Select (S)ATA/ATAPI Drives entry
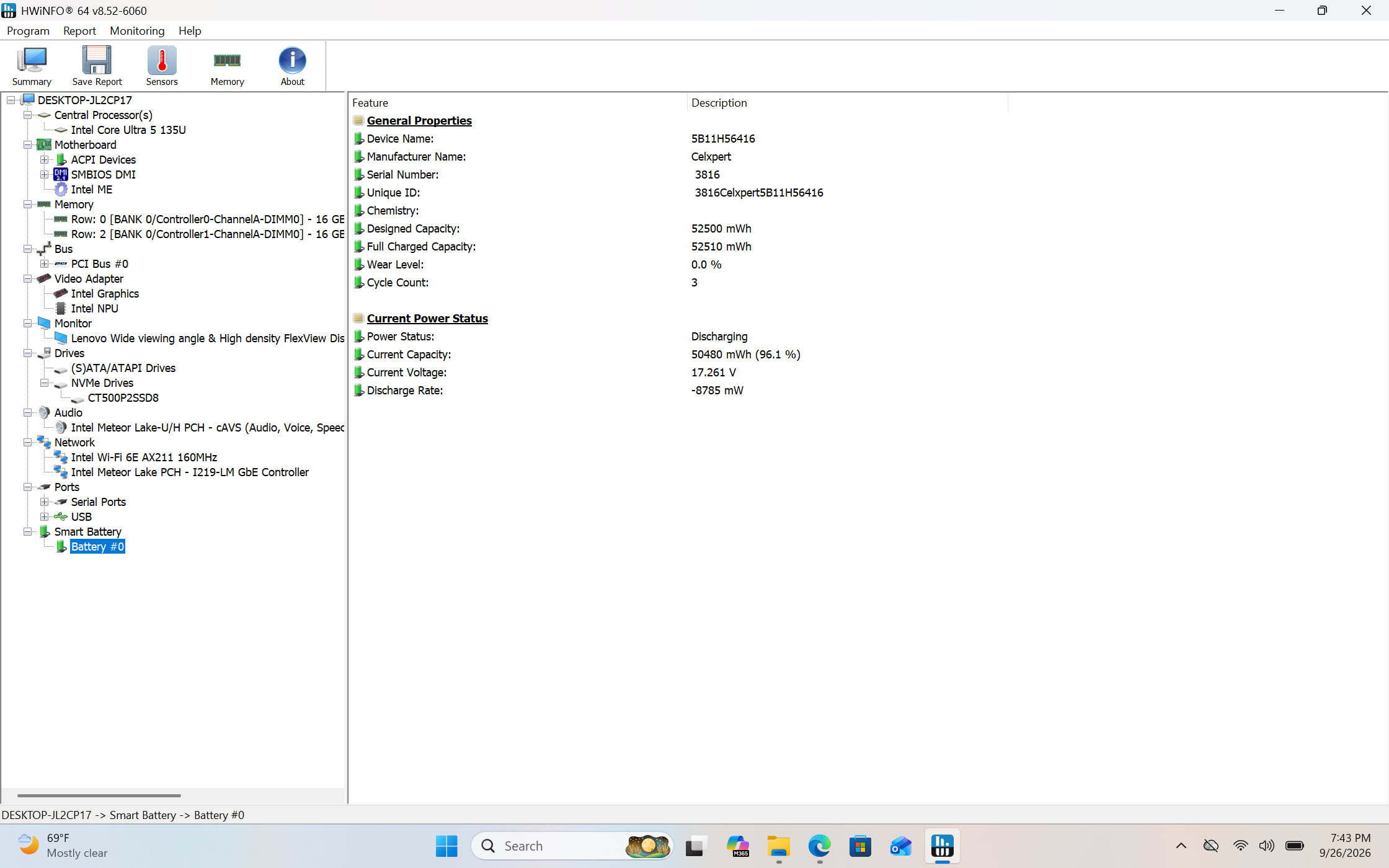 pos(123,368)
